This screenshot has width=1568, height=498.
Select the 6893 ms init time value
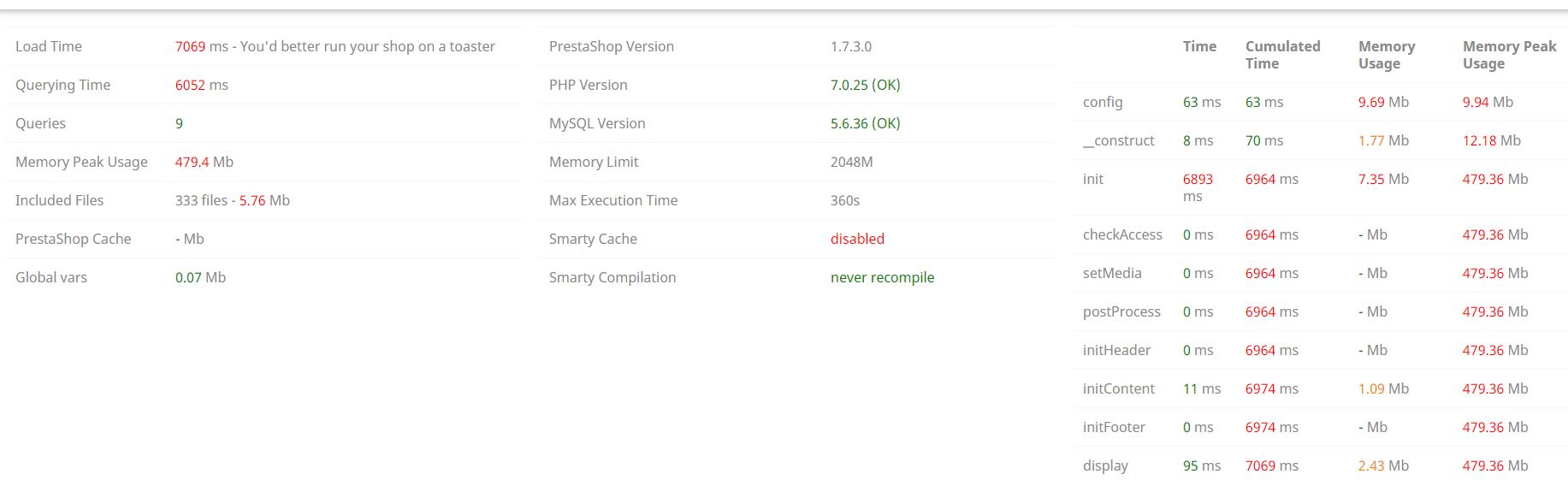tap(1198, 187)
